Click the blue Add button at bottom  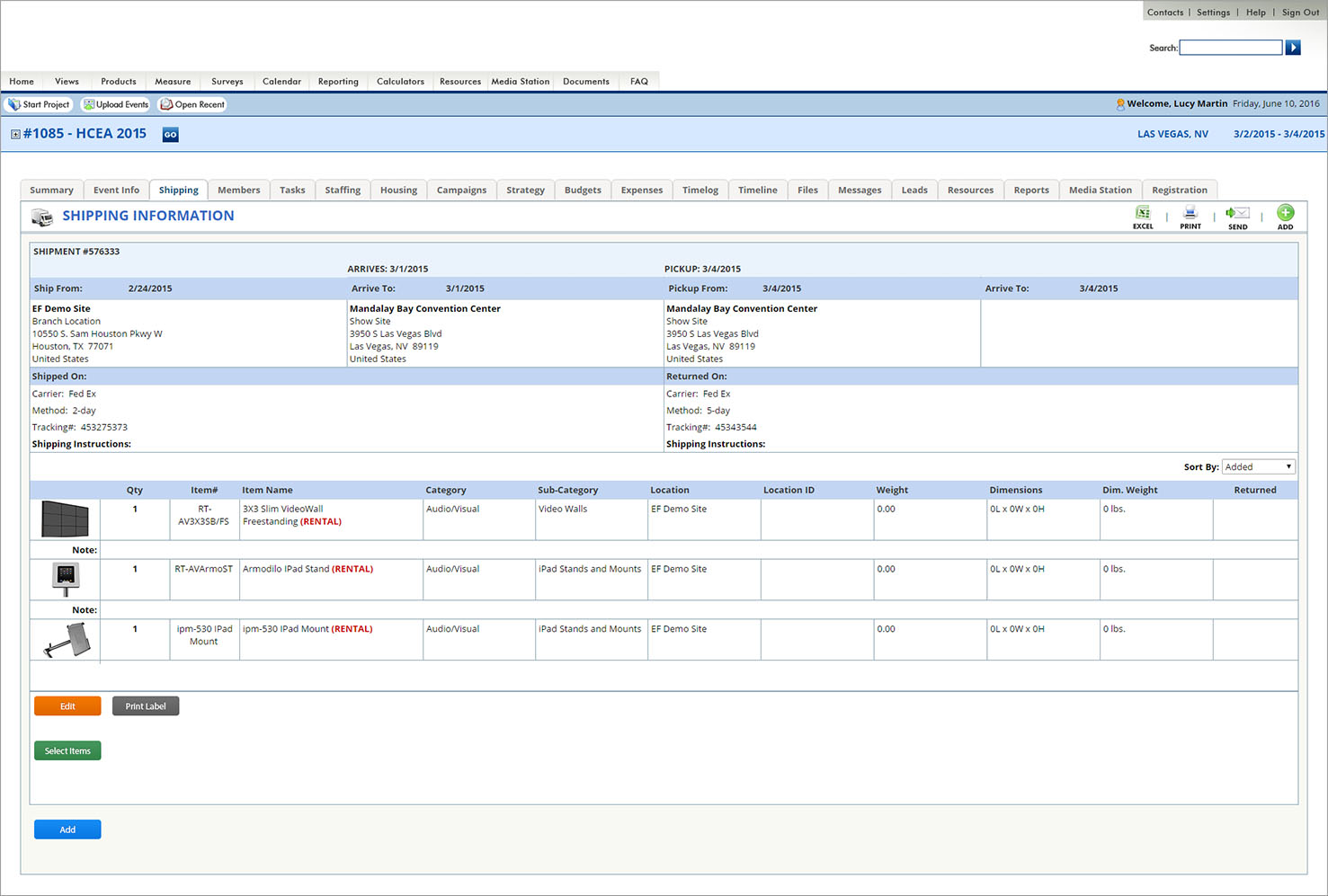coord(67,829)
